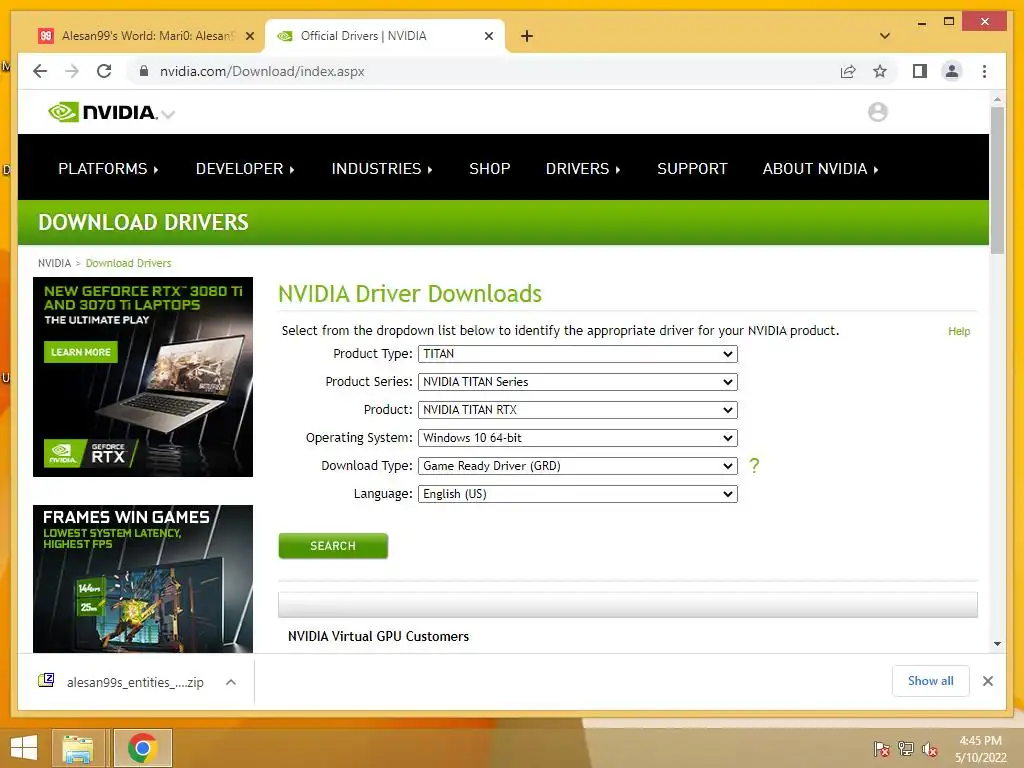
Task: Reload the NVIDIA drivers page
Action: click(104, 71)
